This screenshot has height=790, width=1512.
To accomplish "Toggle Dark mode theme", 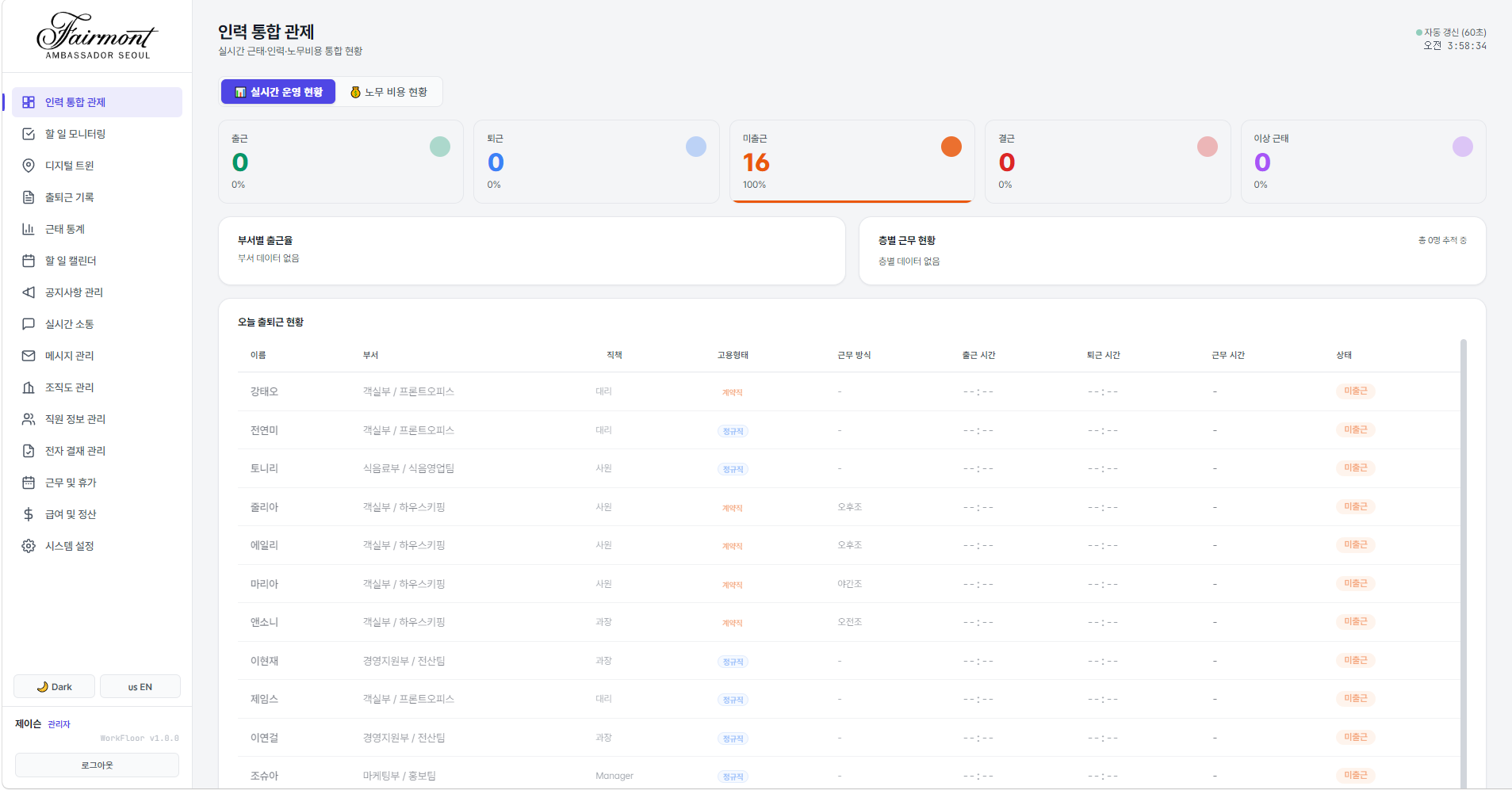I will (54, 687).
